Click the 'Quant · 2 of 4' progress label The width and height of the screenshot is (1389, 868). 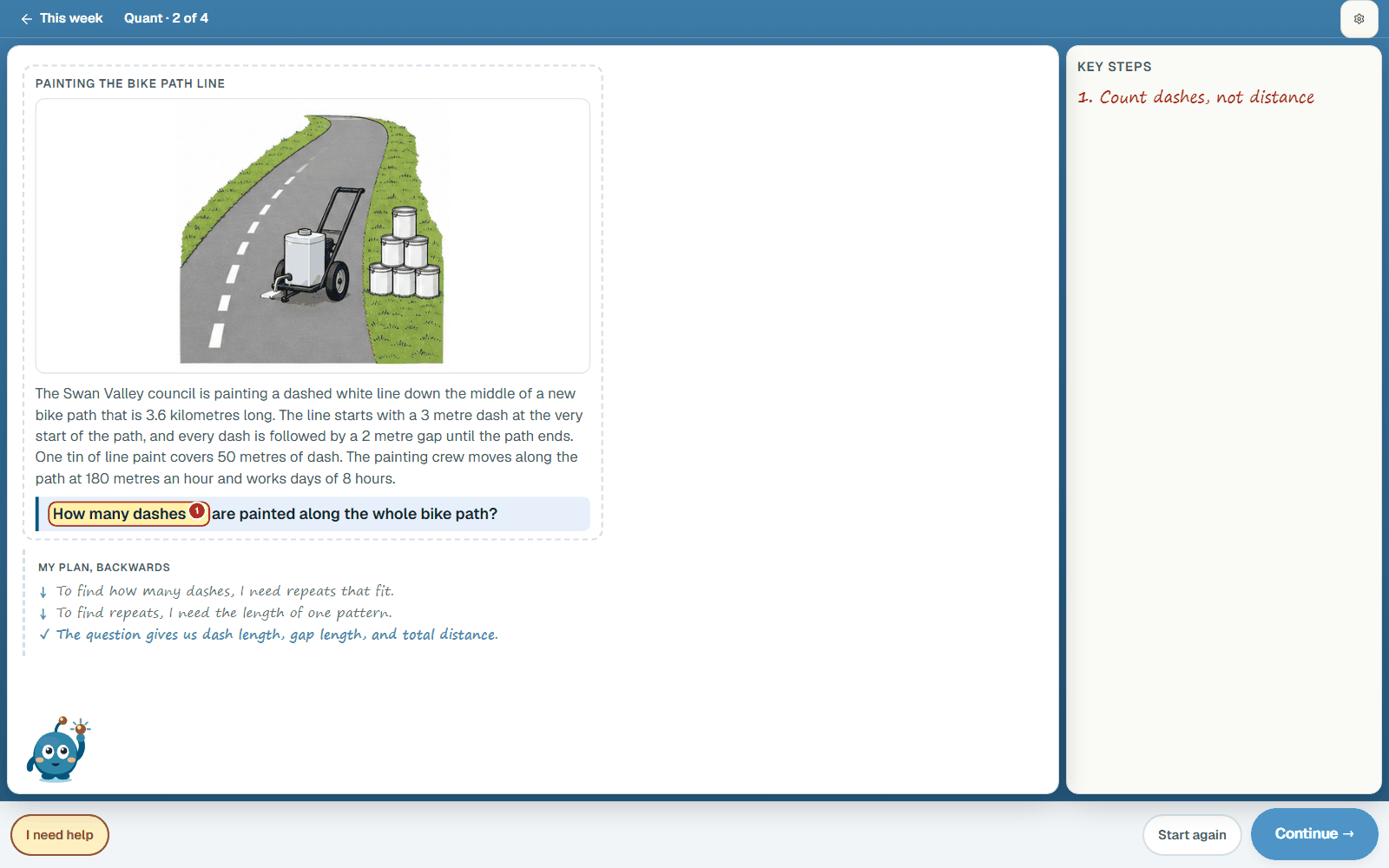pyautogui.click(x=166, y=18)
